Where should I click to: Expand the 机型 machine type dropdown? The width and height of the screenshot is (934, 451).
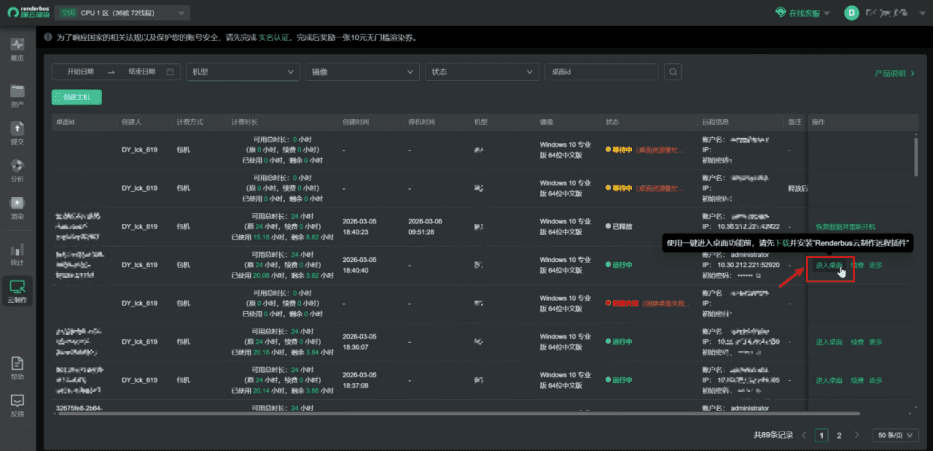(x=242, y=72)
